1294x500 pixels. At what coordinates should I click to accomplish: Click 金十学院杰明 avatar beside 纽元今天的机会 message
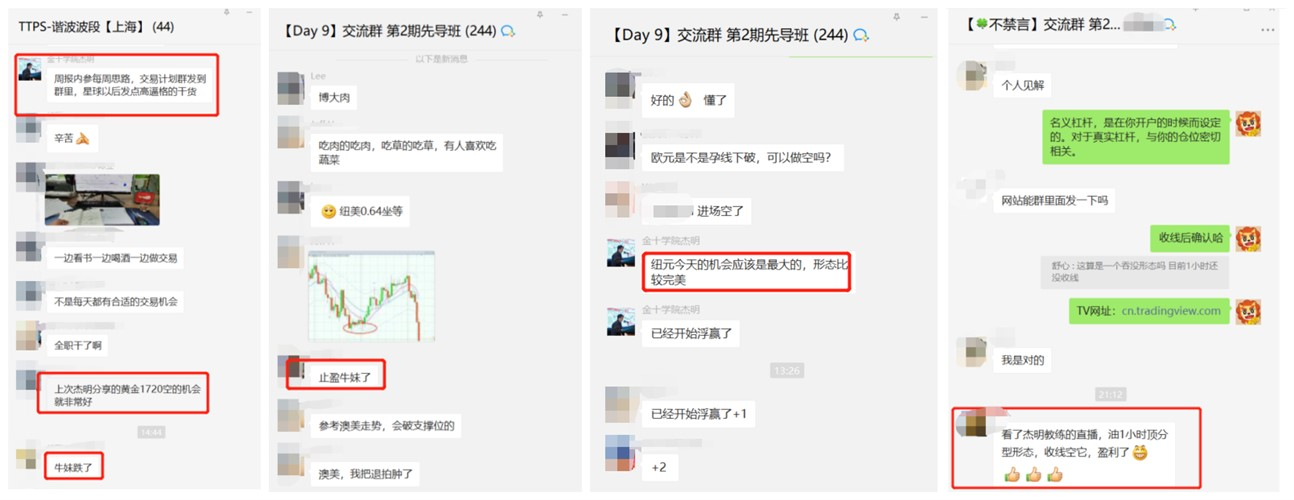point(621,253)
